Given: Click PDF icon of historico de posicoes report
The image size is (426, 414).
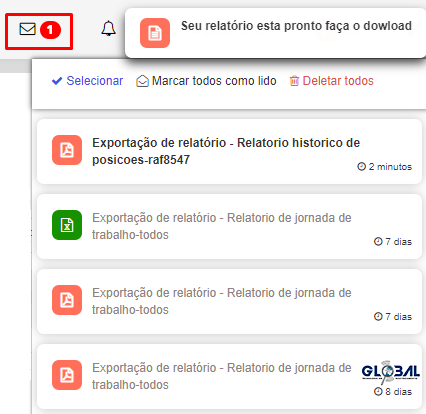Looking at the screenshot, I should [x=67, y=150].
